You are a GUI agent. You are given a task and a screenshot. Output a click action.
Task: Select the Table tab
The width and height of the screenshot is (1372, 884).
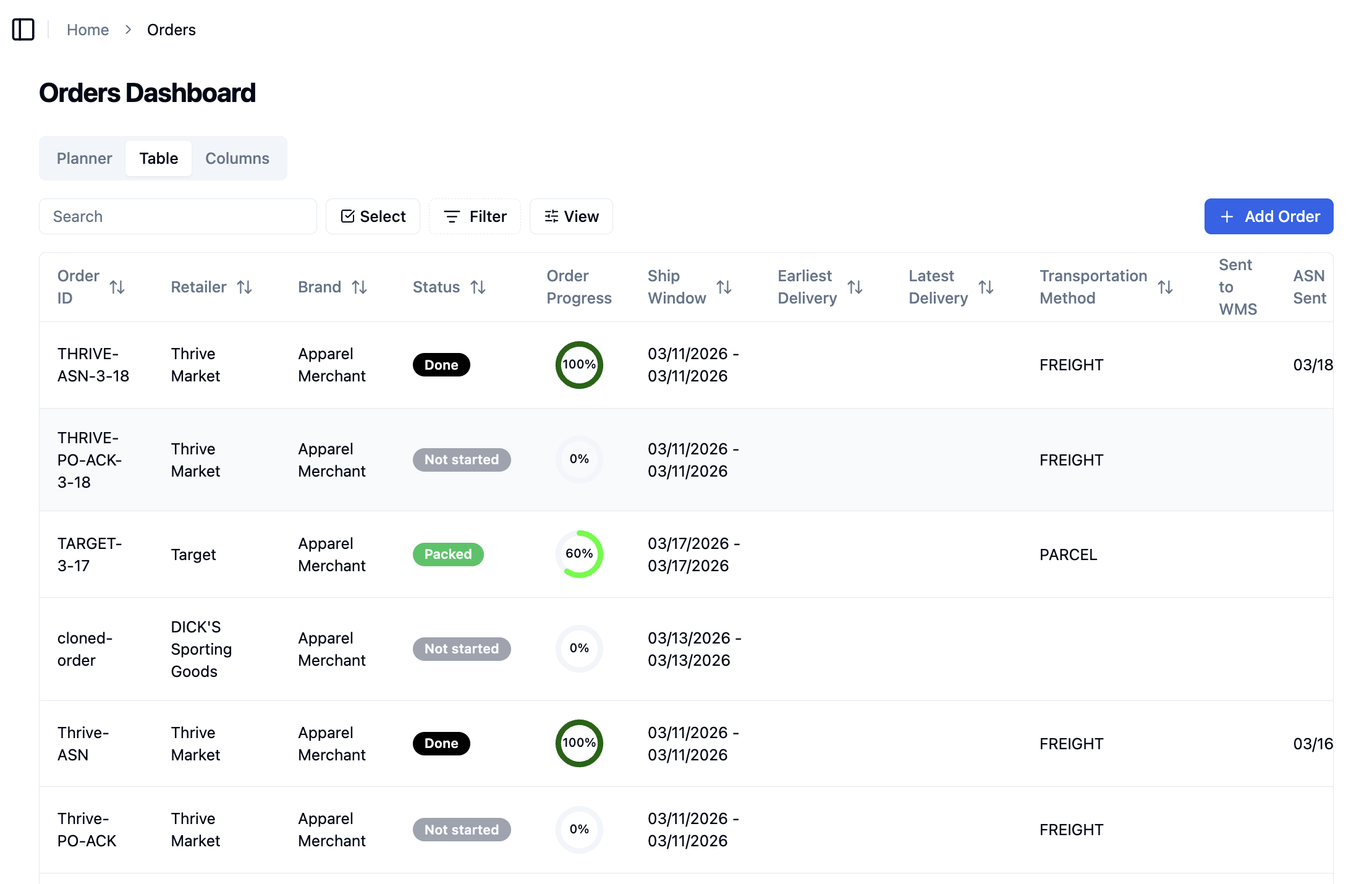click(x=159, y=158)
